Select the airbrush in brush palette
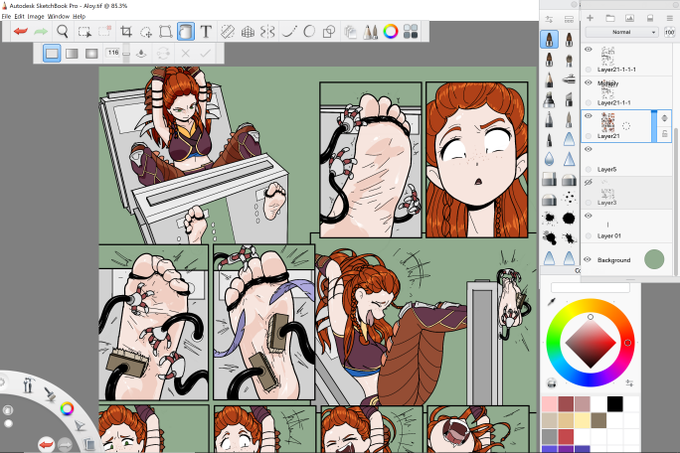Screen dimensions: 680x453 [569, 79]
